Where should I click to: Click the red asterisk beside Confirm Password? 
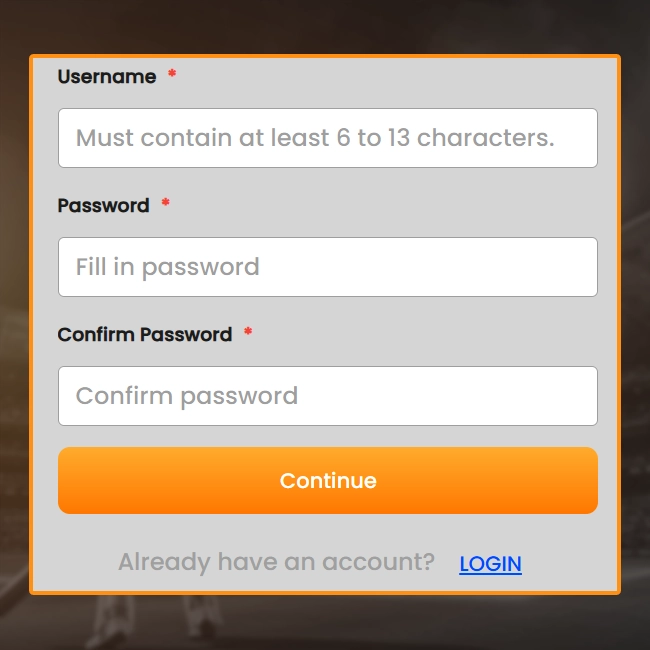[x=248, y=333]
